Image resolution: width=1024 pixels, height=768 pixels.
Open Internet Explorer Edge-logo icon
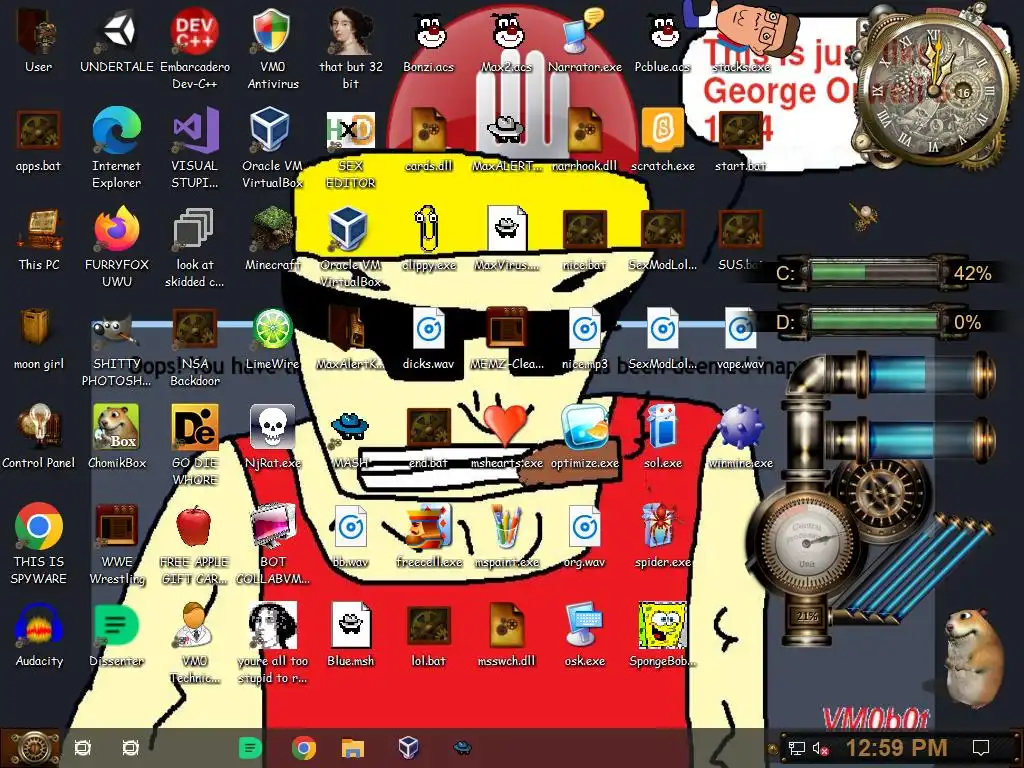point(116,131)
